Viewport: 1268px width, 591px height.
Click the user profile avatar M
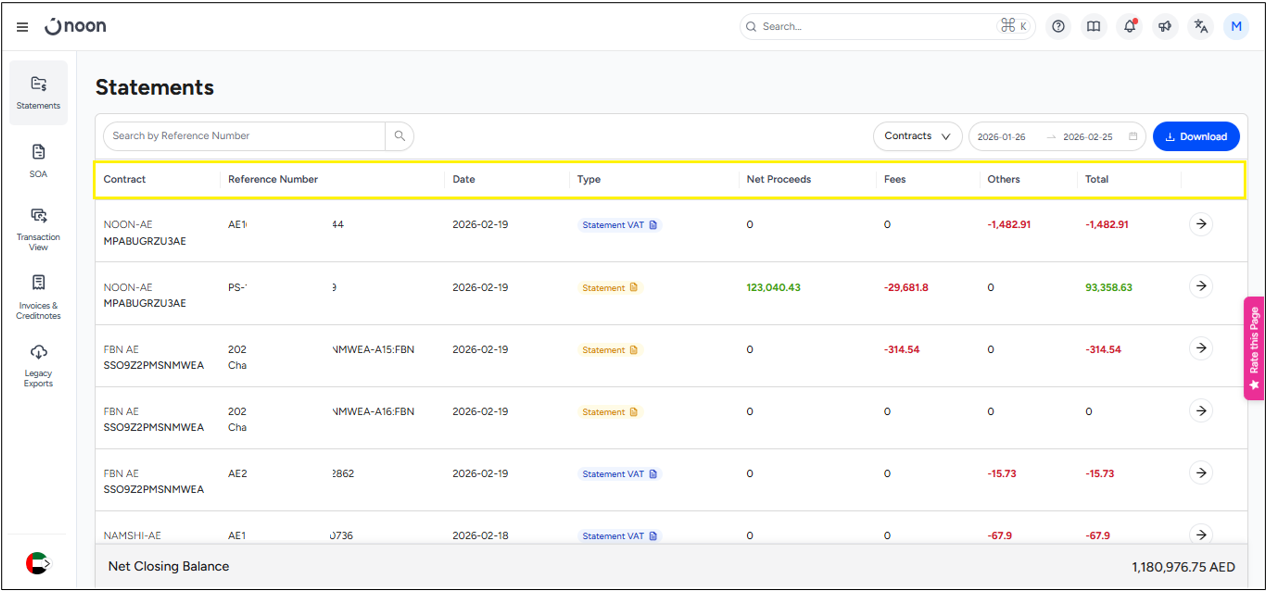[x=1236, y=27]
